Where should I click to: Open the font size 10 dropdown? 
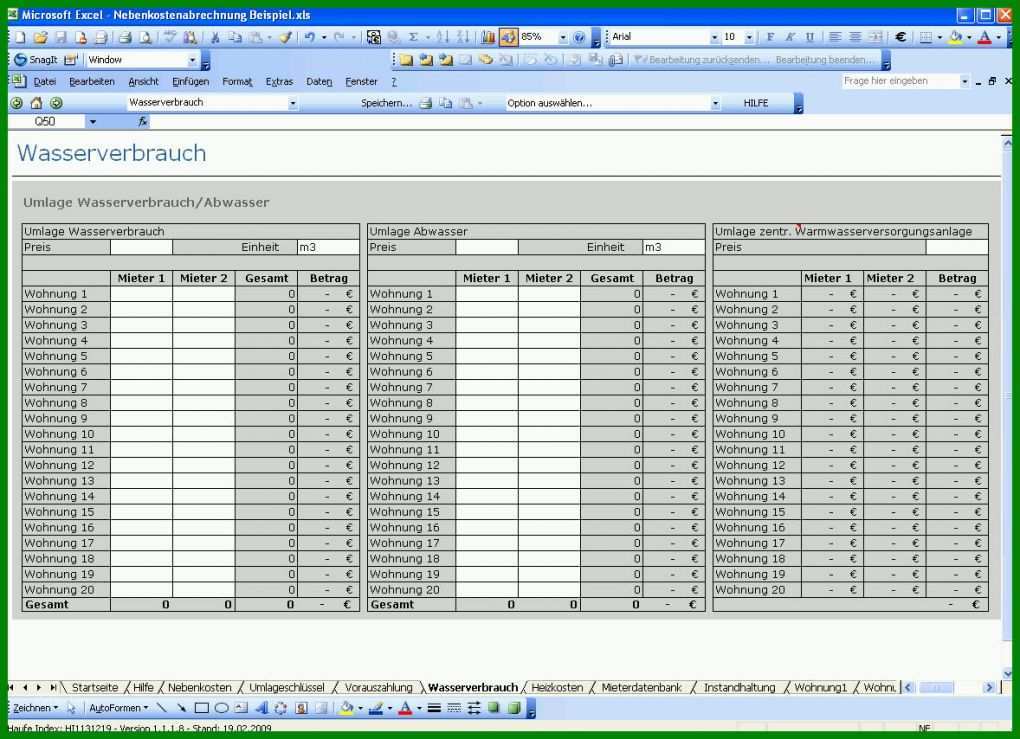749,37
